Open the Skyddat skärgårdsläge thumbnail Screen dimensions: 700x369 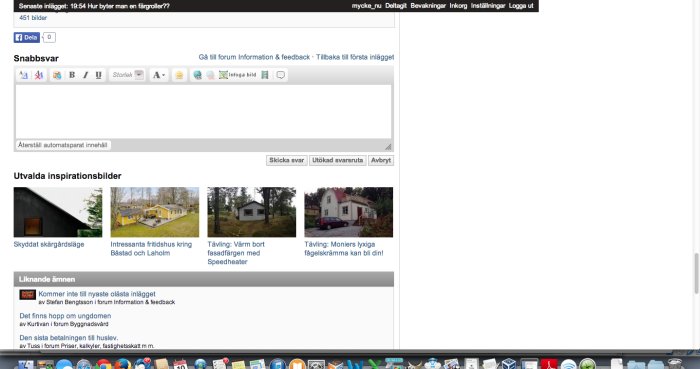(x=58, y=212)
